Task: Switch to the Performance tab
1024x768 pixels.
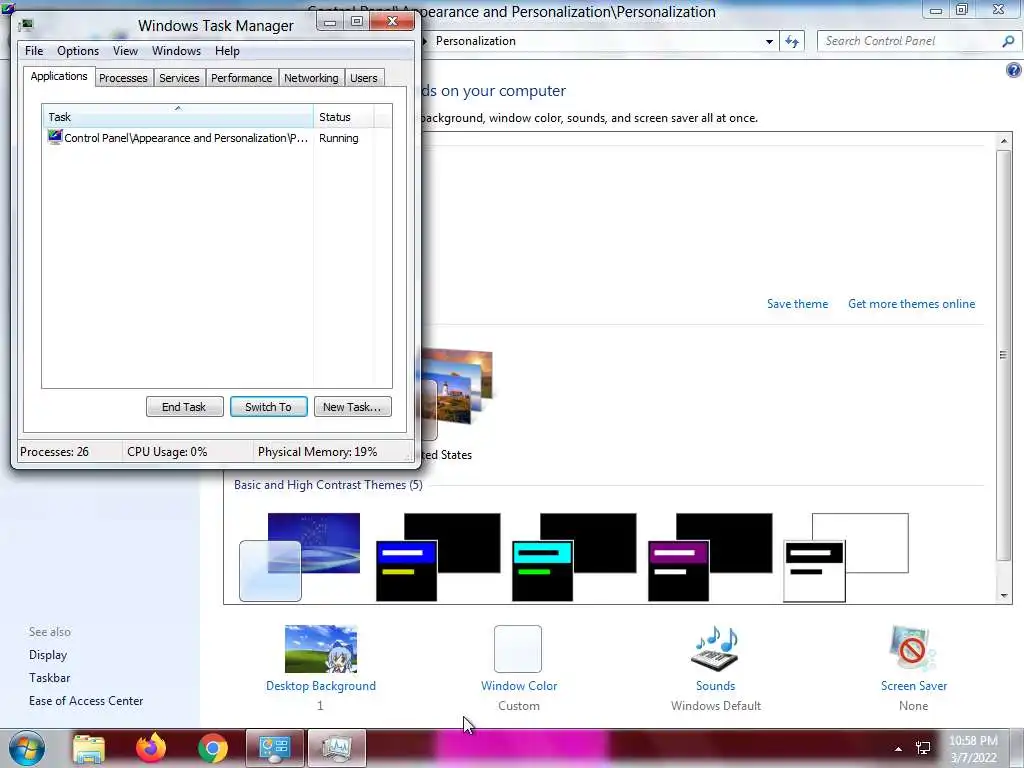Action: pyautogui.click(x=242, y=78)
